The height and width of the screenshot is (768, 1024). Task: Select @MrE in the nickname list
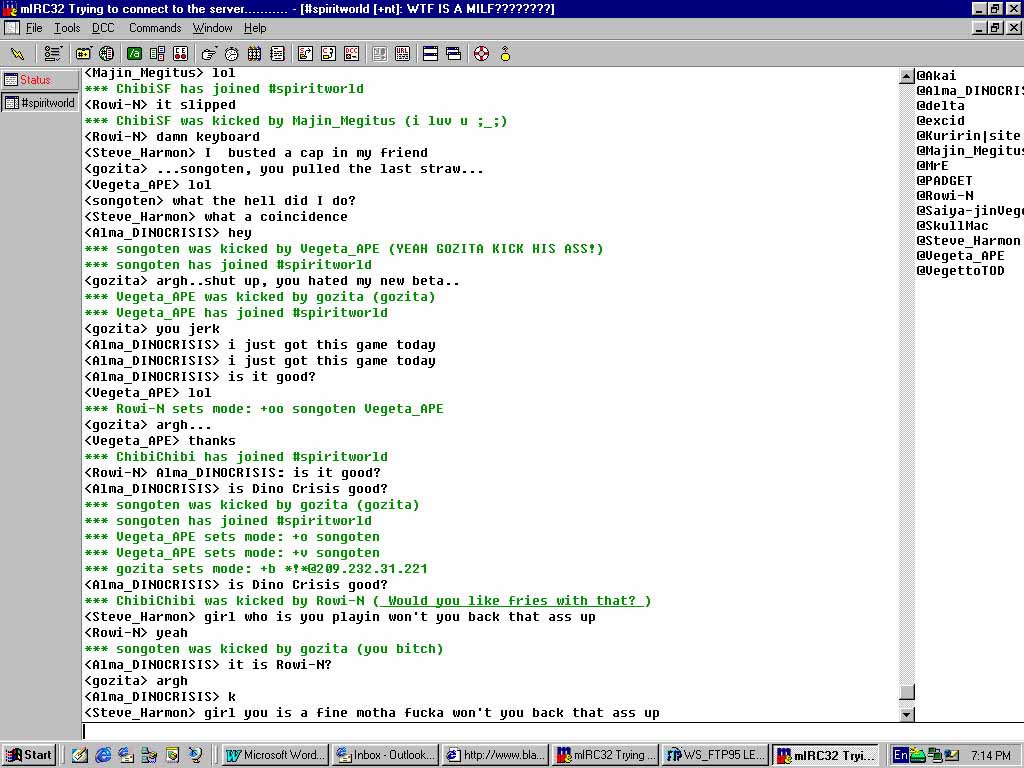coord(932,166)
